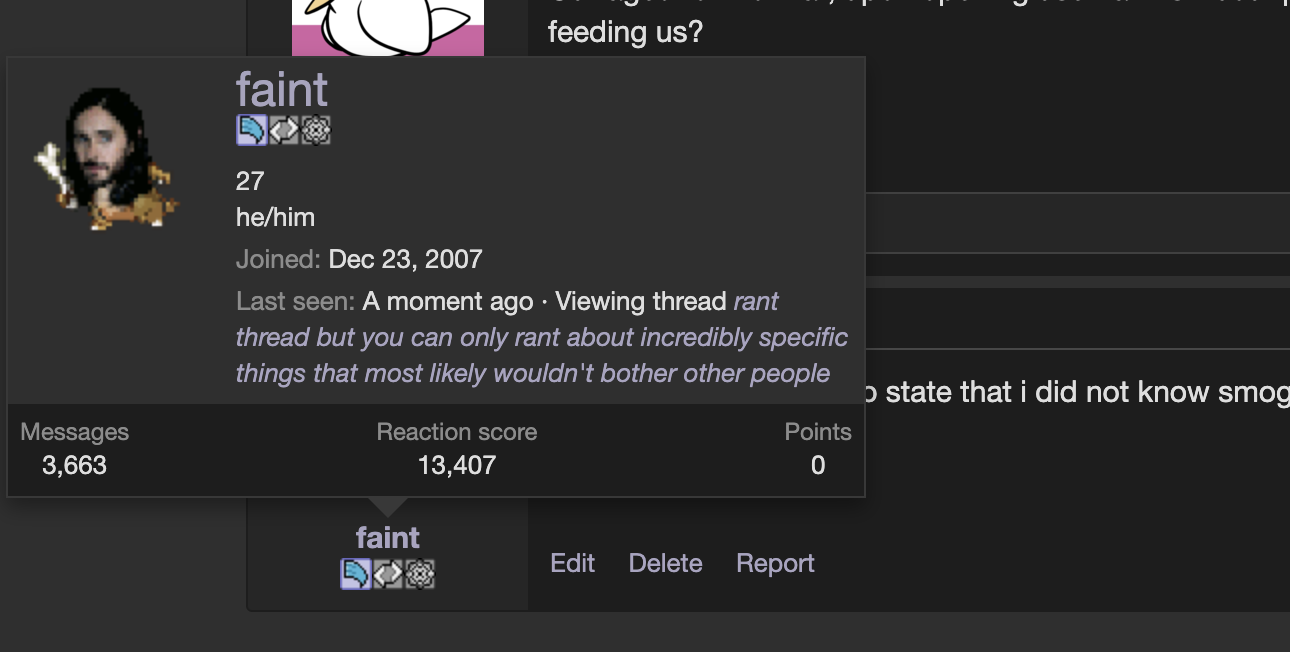This screenshot has width=1290, height=652.
Task: Click the Points value of 0
Action: 818,465
